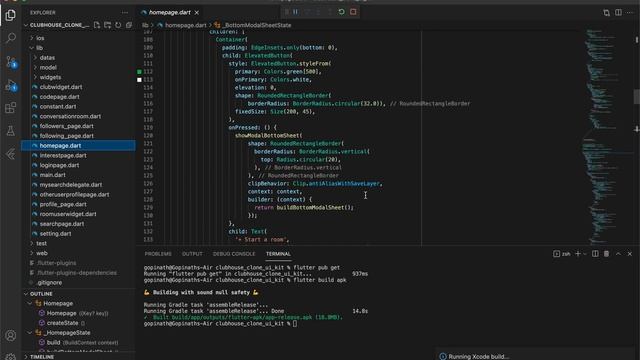Image resolution: width=640 pixels, height=360 pixels.
Task: Open the Explorer view in activity bar
Action: (11, 16)
